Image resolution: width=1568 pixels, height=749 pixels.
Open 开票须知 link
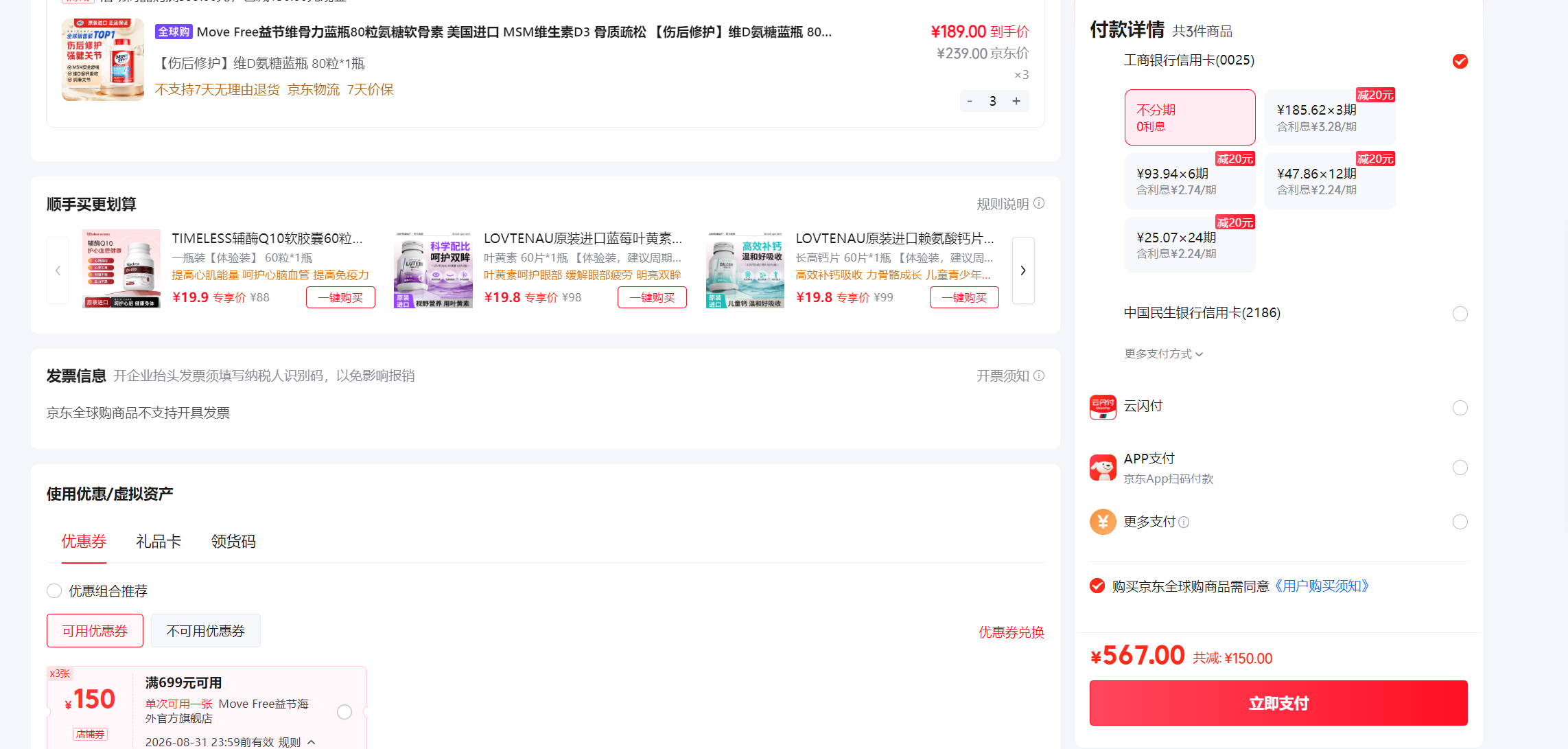coord(1003,376)
